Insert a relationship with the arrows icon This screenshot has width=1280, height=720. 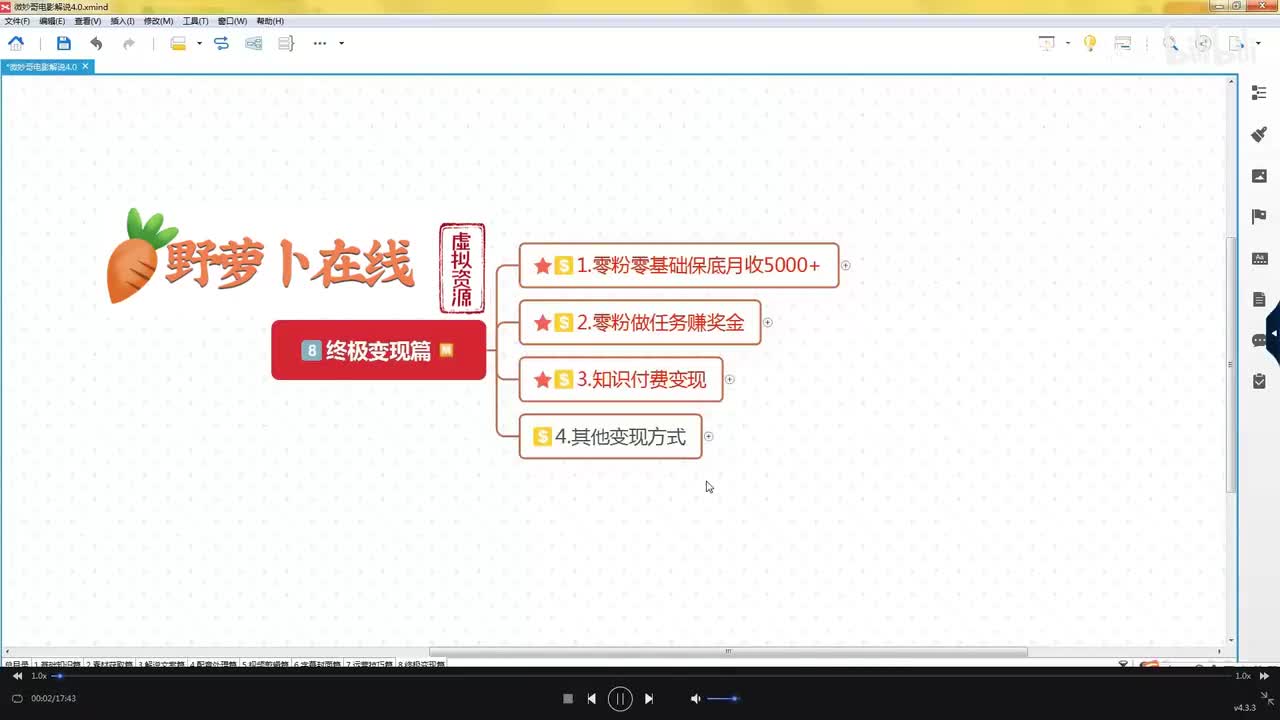[221, 43]
